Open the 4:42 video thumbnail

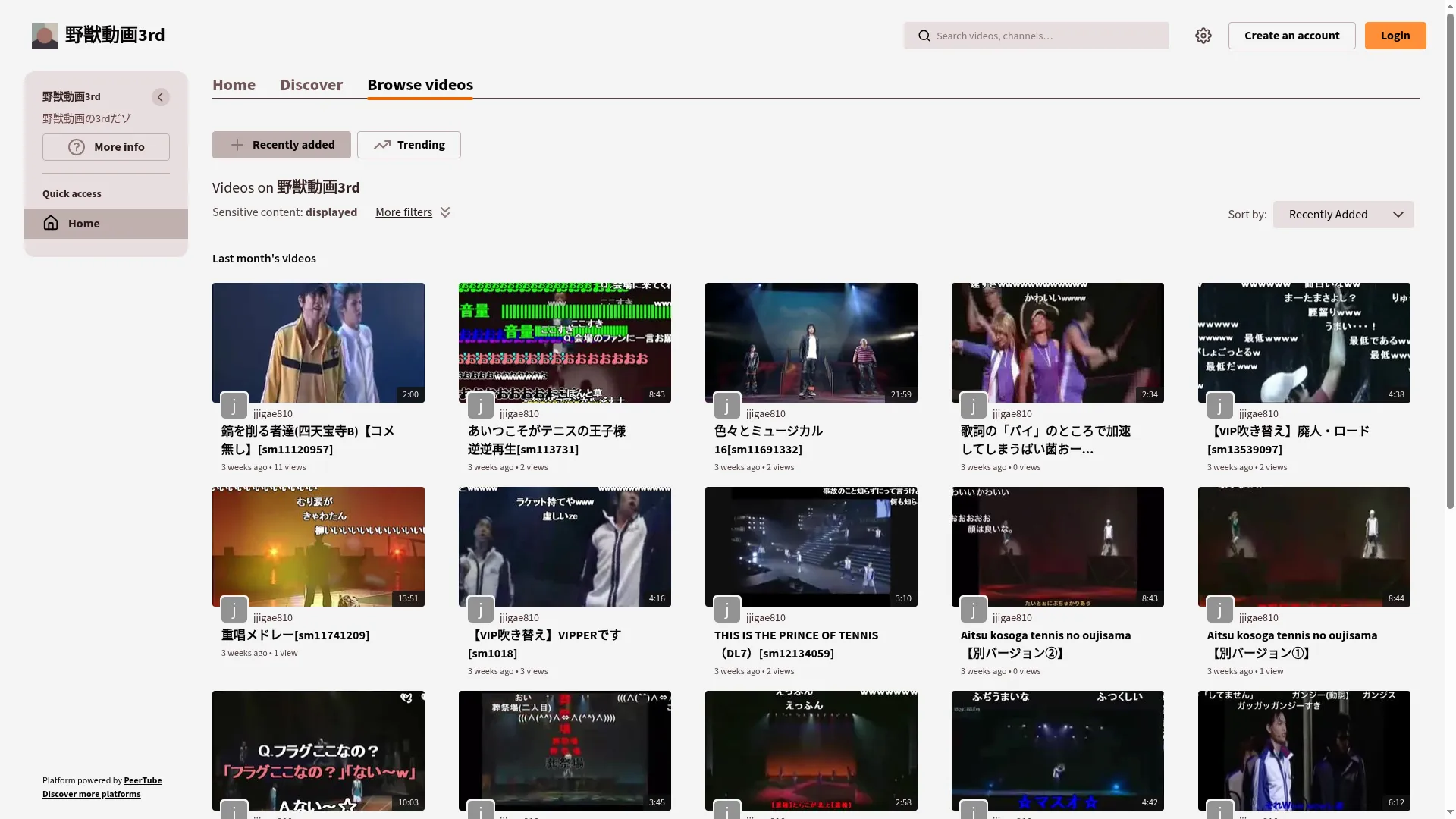1058,751
